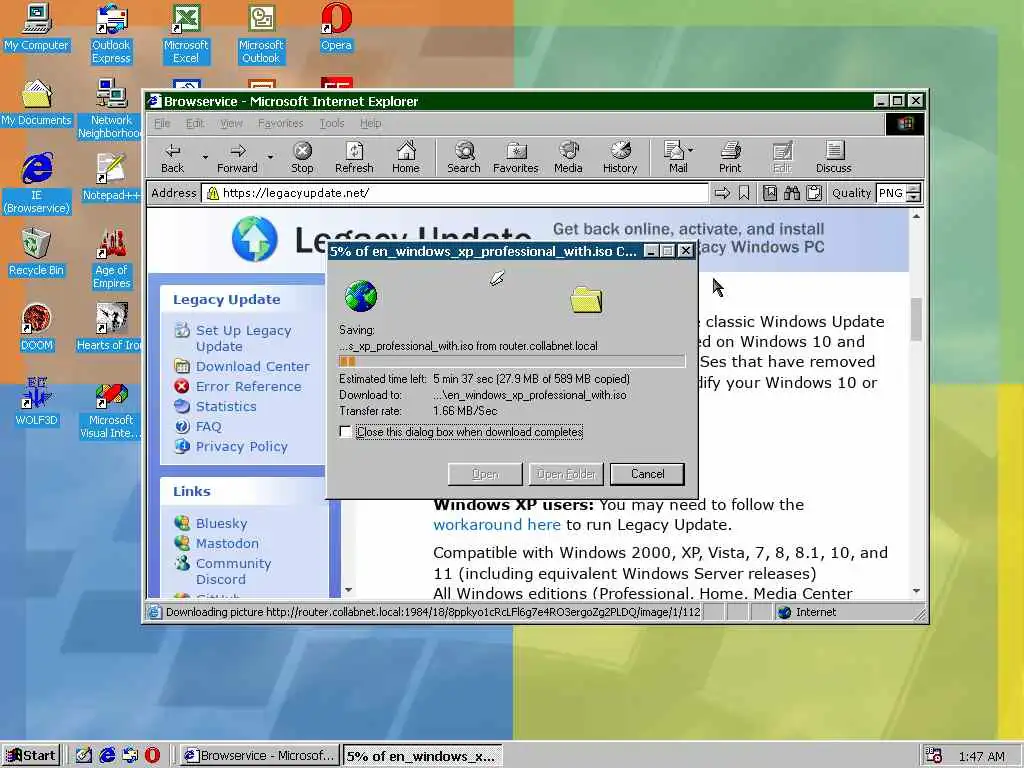The height and width of the screenshot is (768, 1024).
Task: Open the Mastodon link
Action: pyautogui.click(x=227, y=543)
